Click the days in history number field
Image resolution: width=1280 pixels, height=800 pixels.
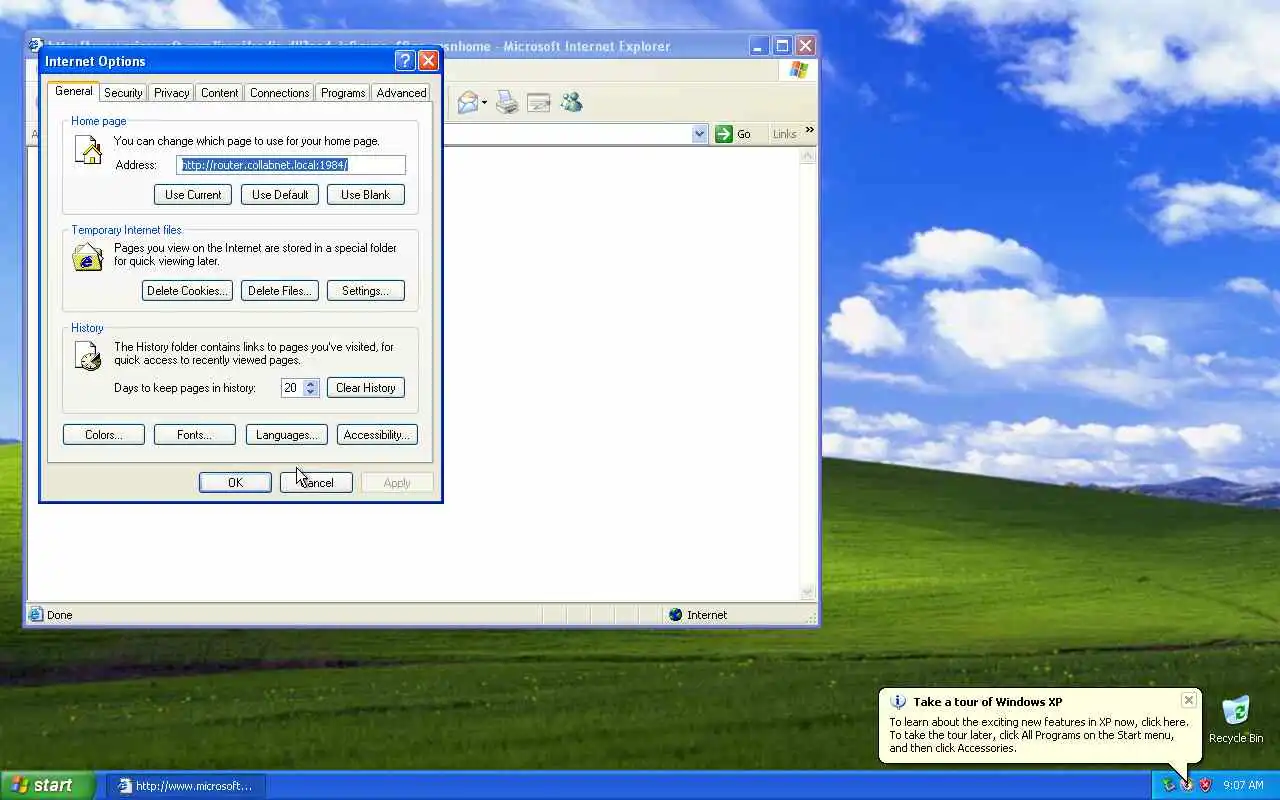[292, 388]
